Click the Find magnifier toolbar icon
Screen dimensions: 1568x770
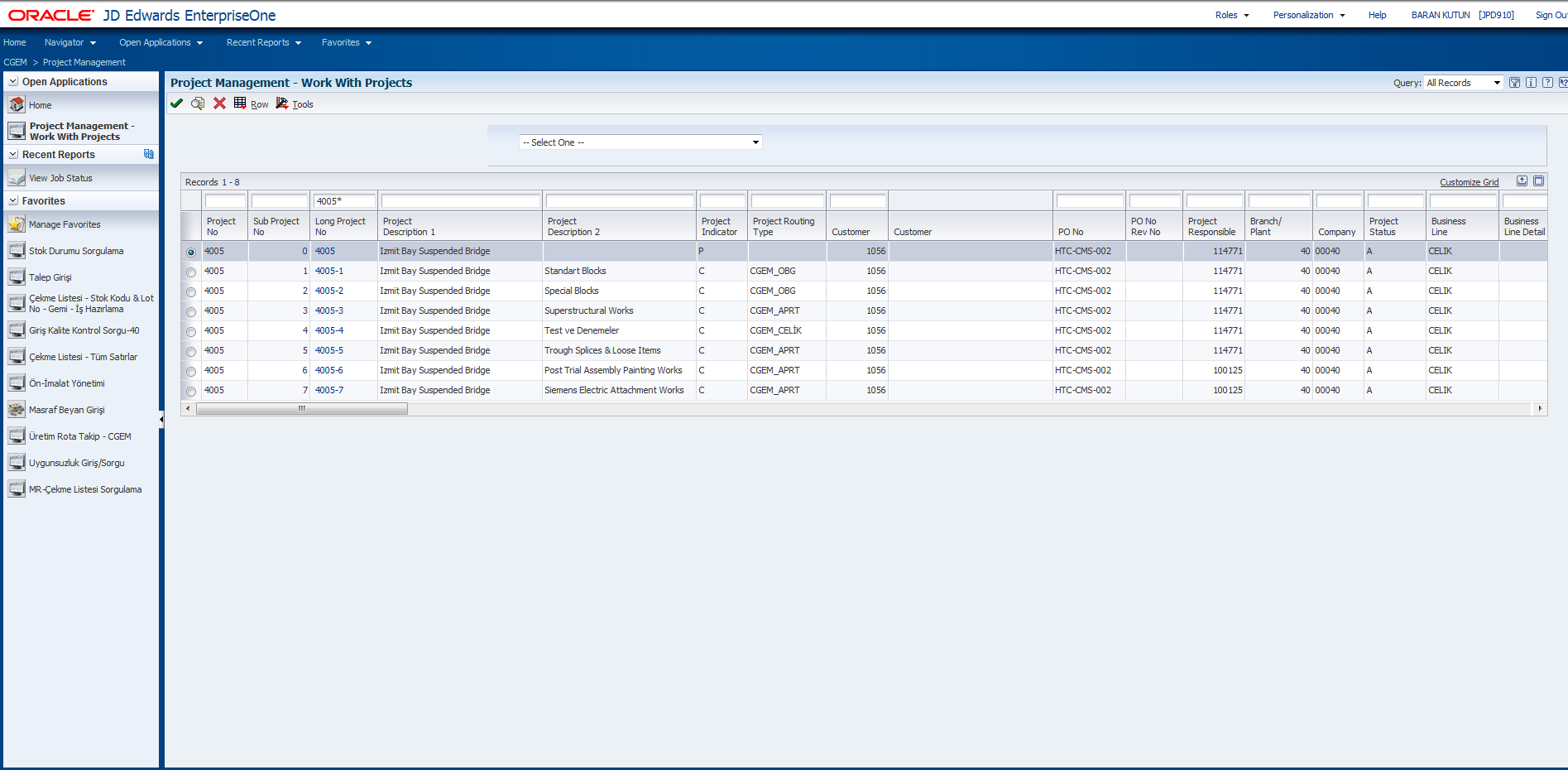(x=198, y=103)
